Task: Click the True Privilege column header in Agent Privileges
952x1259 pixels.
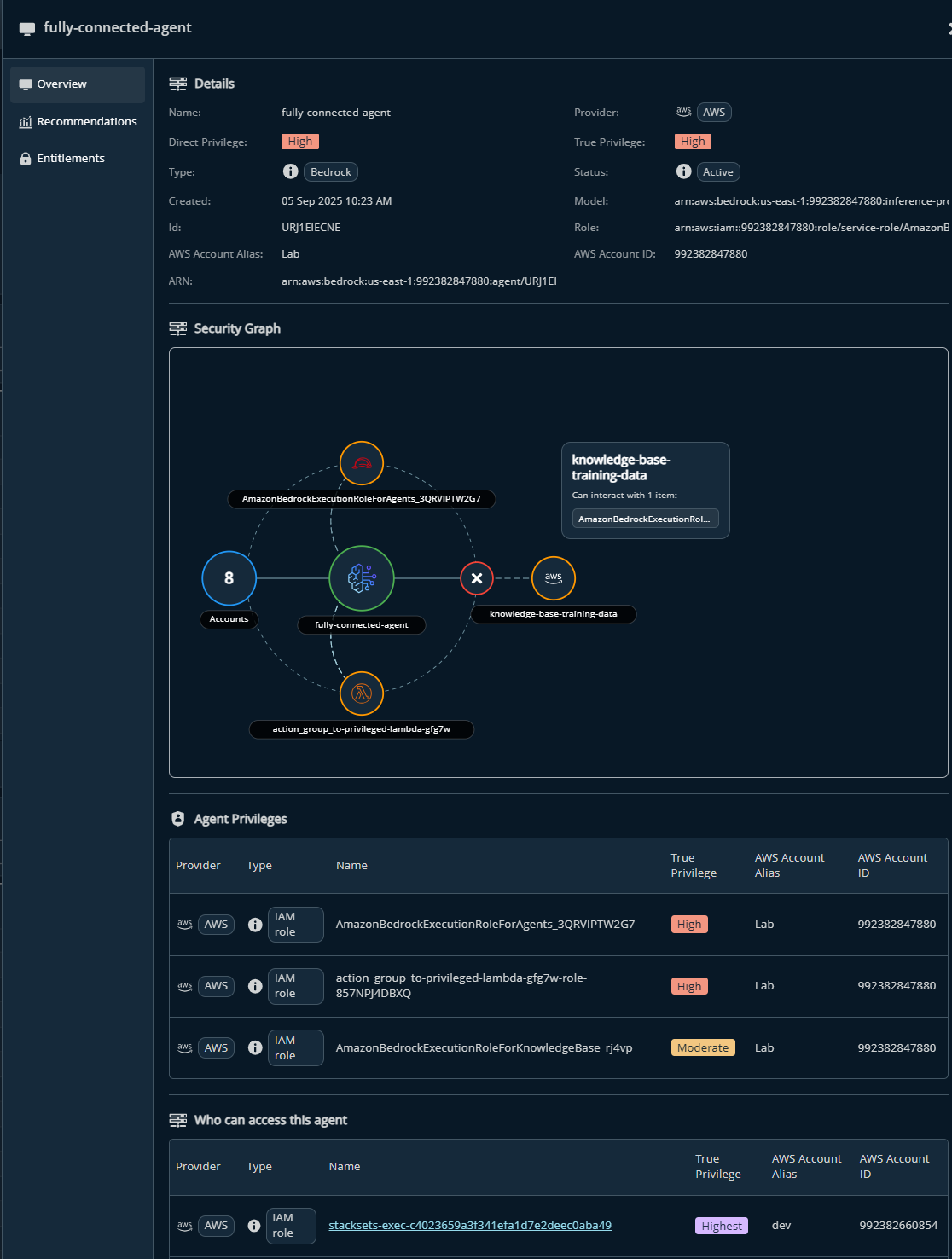Action: coord(694,866)
